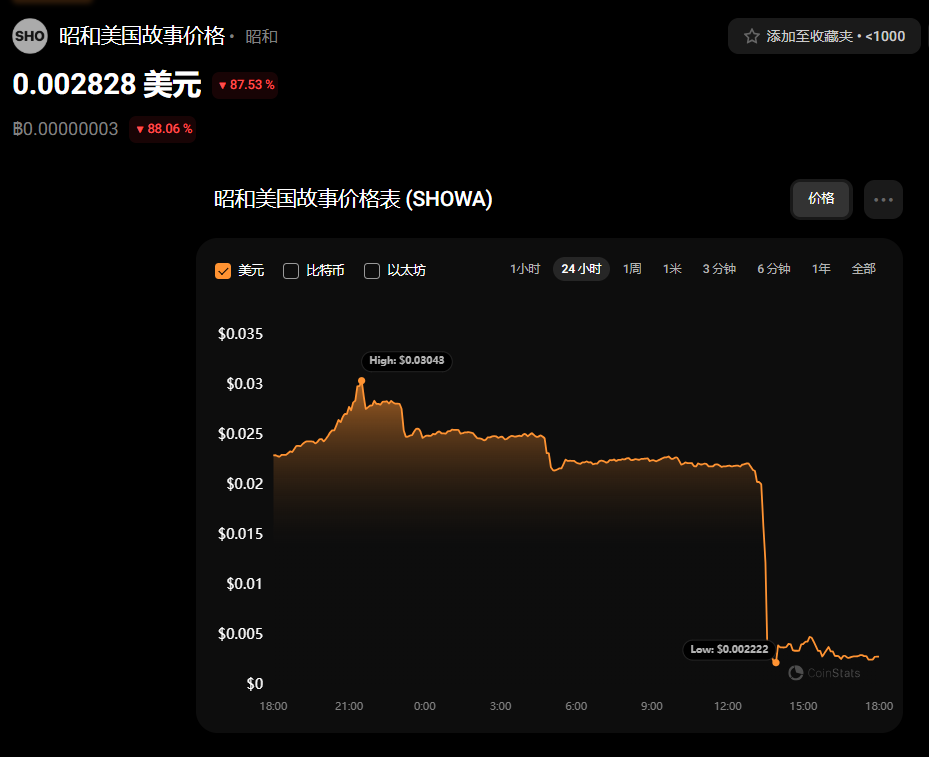
Task: Enable the 比特币 checkbox
Action: pyautogui.click(x=291, y=271)
